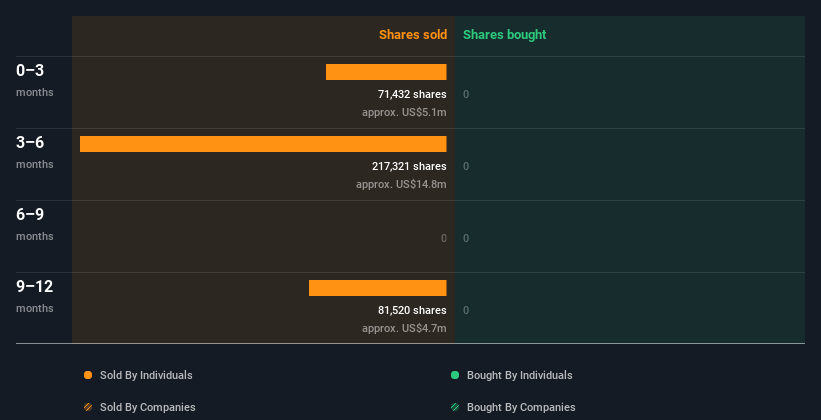The width and height of the screenshot is (821, 420).
Task: Select the 0–3 months row label
Action: pyautogui.click(x=30, y=70)
